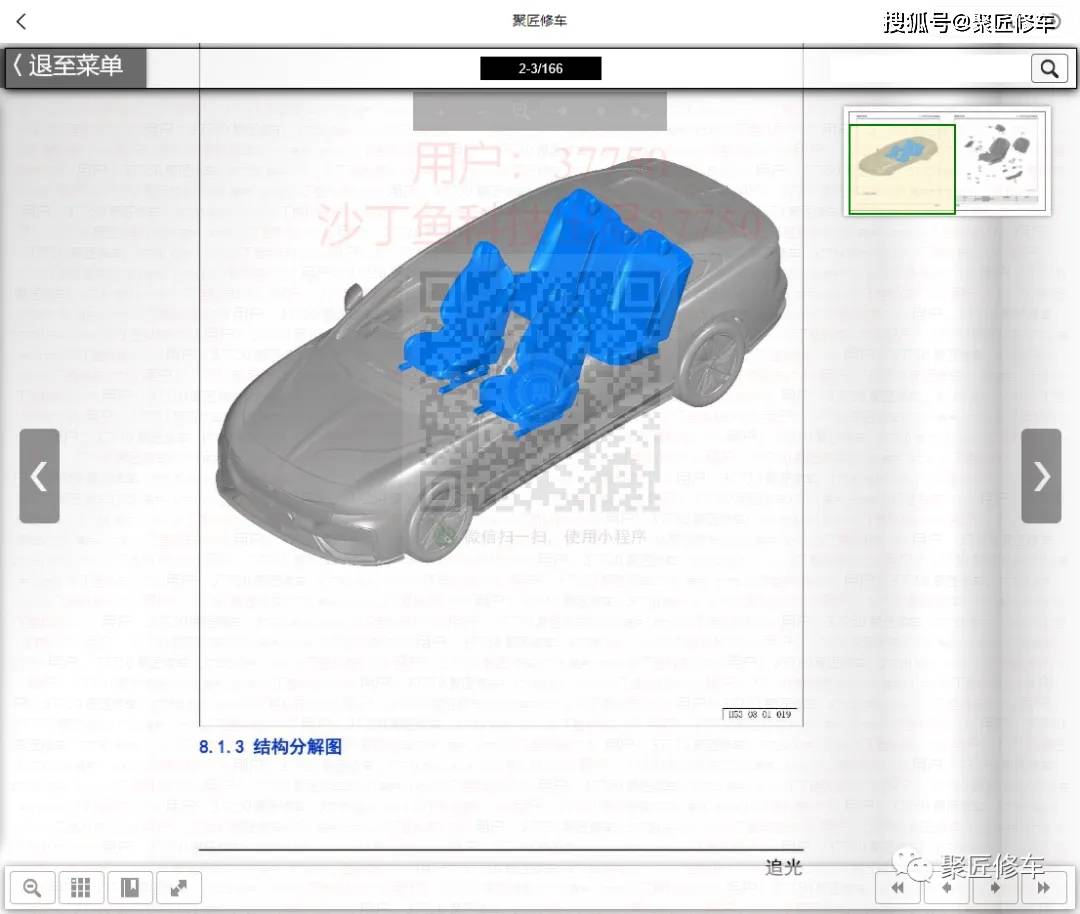Click the 聚匠修车 title at top

point(539,21)
